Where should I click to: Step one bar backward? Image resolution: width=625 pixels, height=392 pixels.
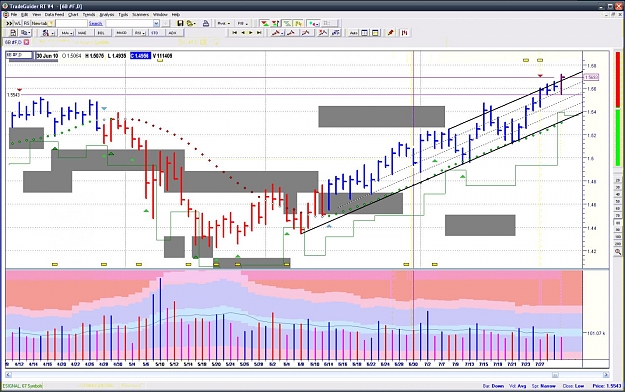pyautogui.click(x=243, y=33)
